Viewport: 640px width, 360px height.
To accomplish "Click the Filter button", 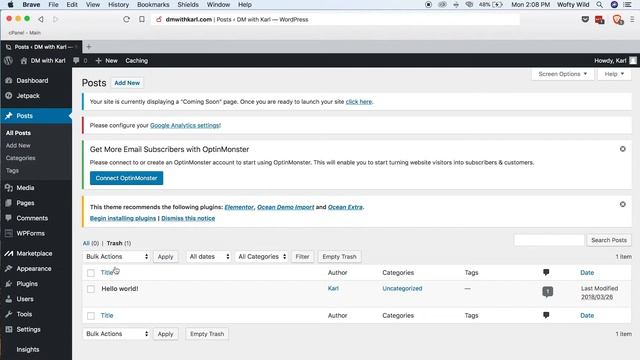I will click(x=302, y=256).
